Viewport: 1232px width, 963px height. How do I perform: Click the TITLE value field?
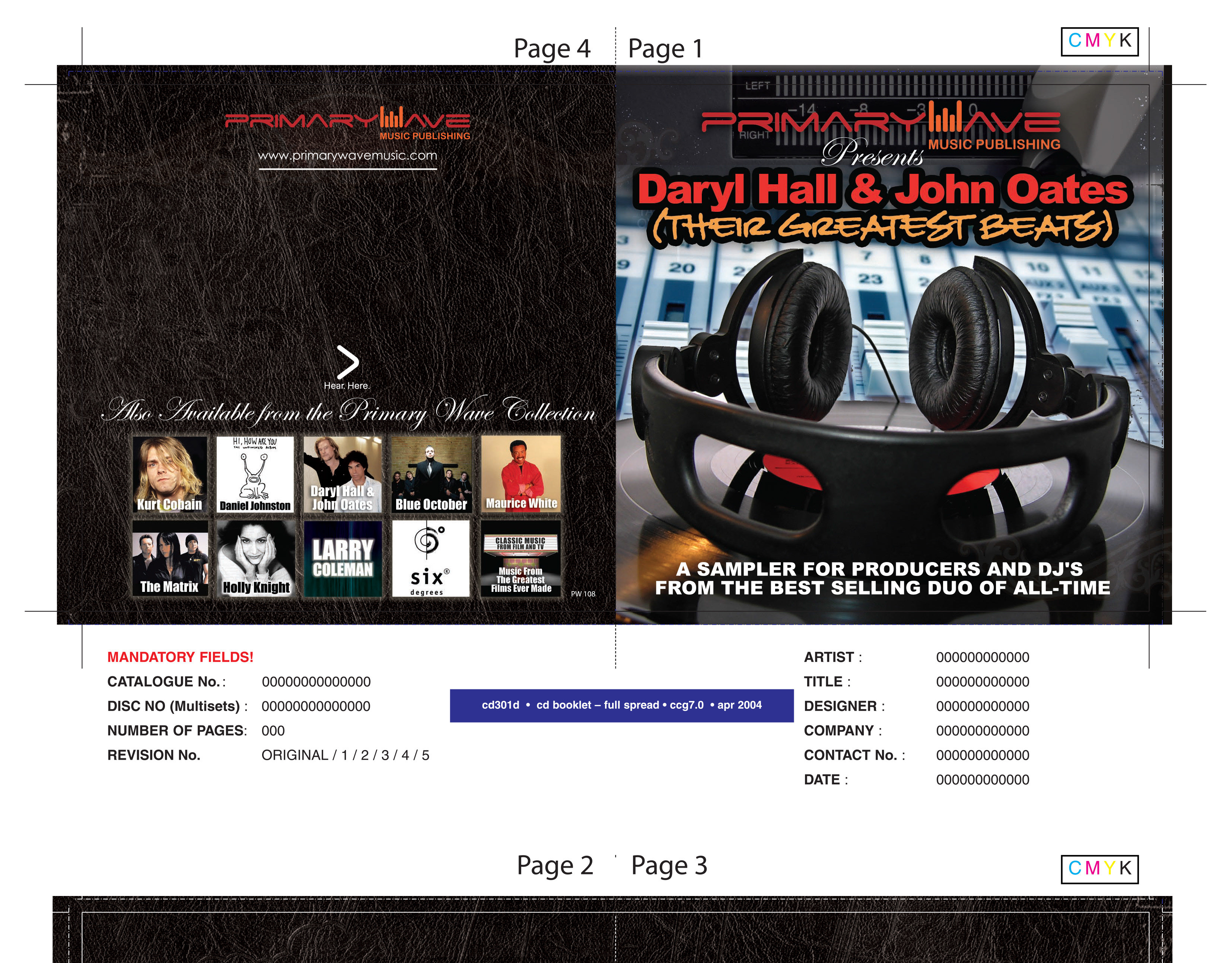tap(983, 682)
